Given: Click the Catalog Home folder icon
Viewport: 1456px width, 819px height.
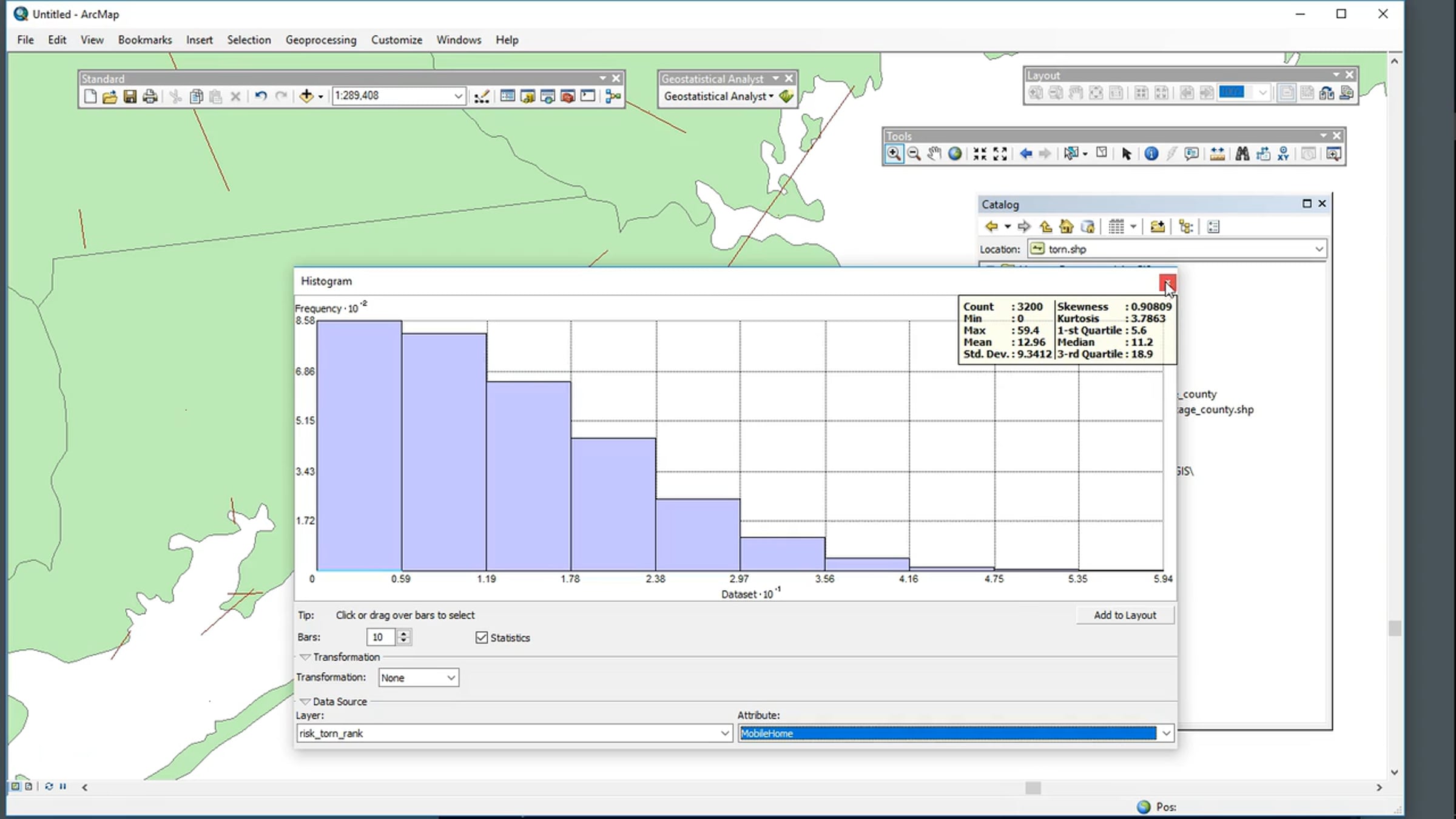Looking at the screenshot, I should (1066, 227).
